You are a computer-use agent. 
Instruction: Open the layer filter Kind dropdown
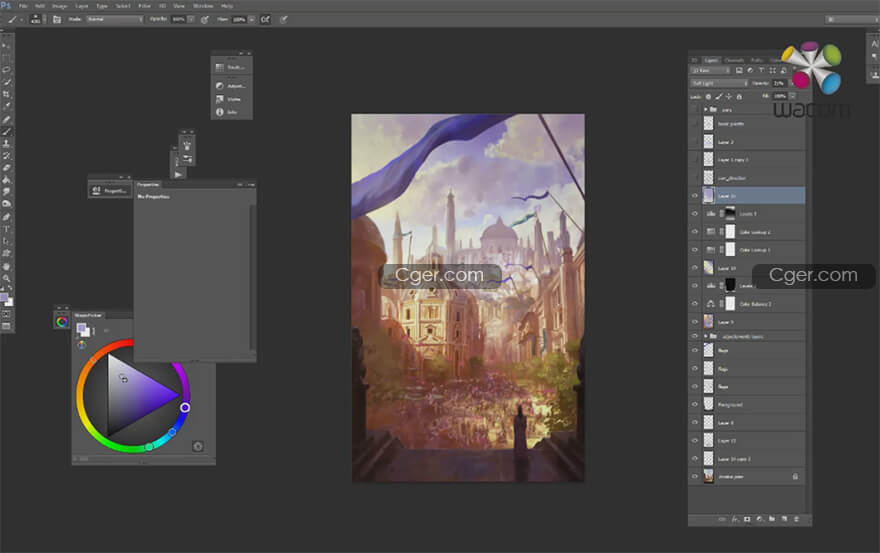point(711,70)
